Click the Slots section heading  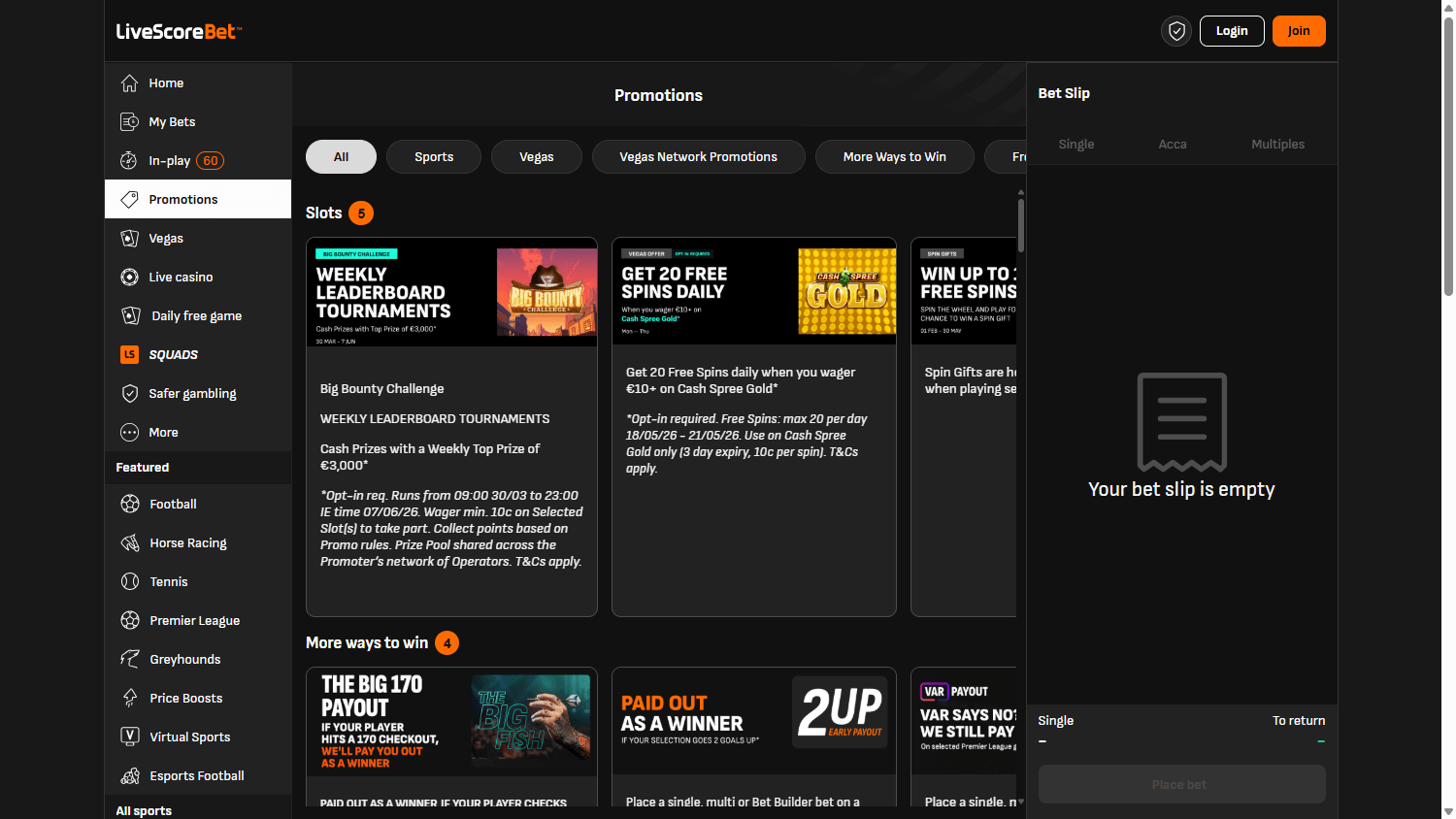(x=324, y=213)
